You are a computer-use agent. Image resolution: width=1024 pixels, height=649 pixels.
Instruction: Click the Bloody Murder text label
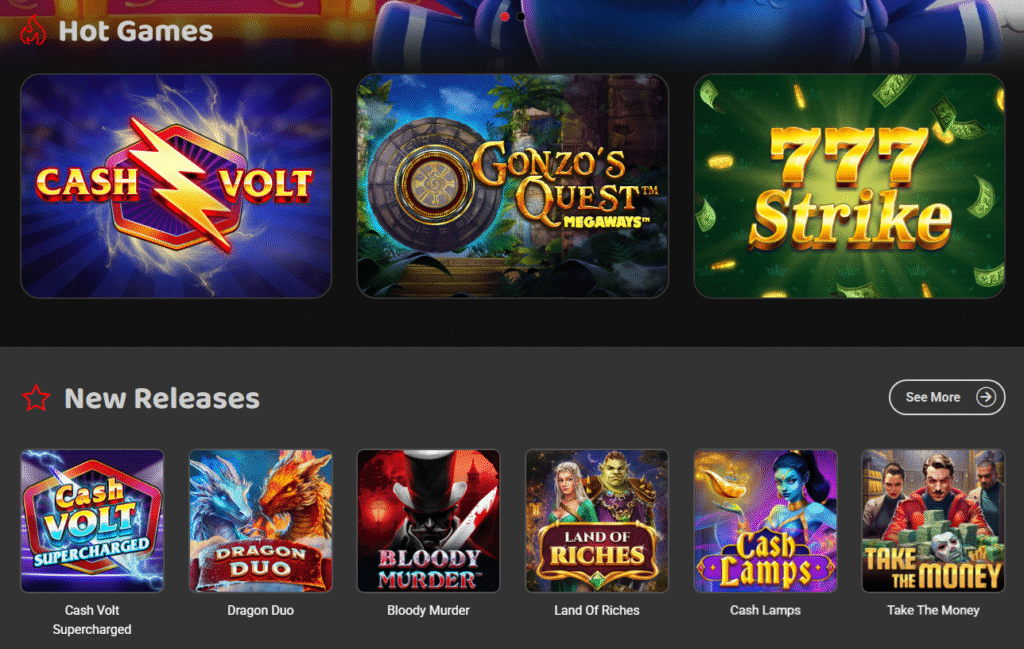428,610
